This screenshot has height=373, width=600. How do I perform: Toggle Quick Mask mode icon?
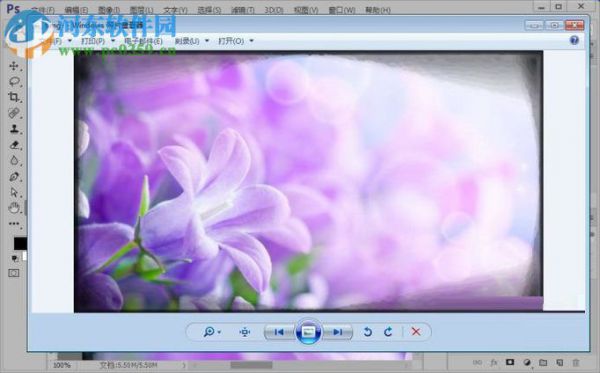(x=14, y=273)
